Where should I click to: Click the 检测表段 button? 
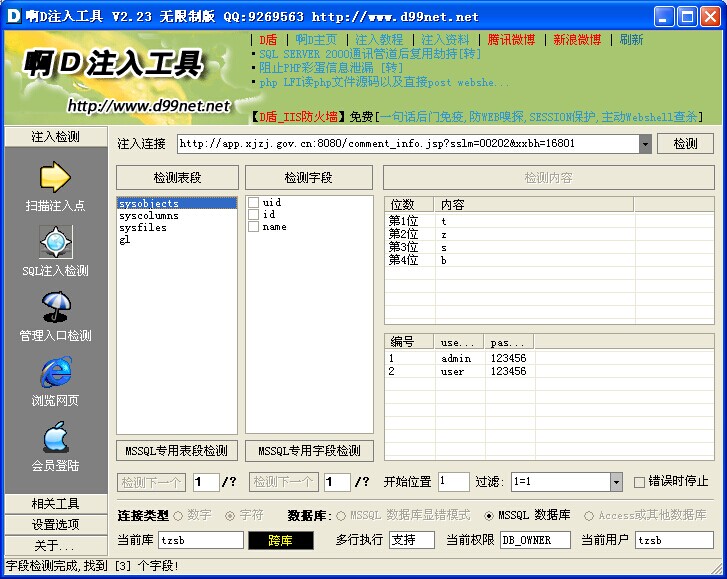click(x=177, y=178)
